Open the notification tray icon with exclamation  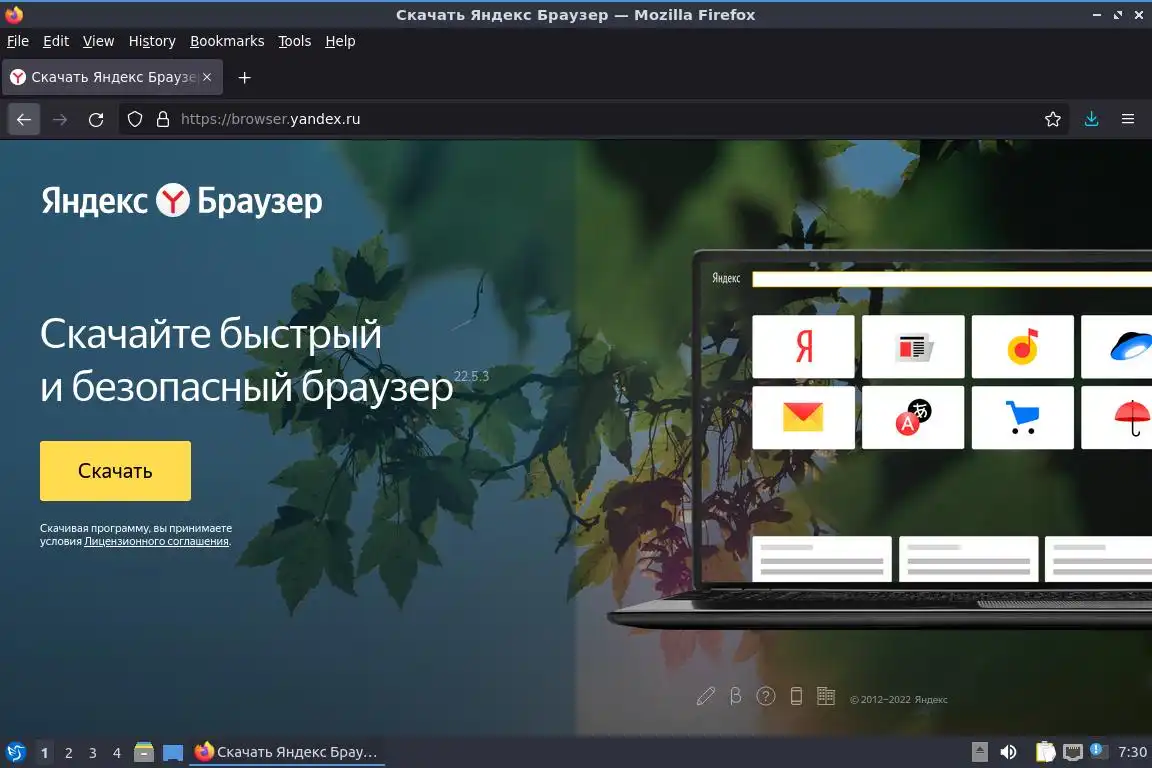click(x=1098, y=750)
